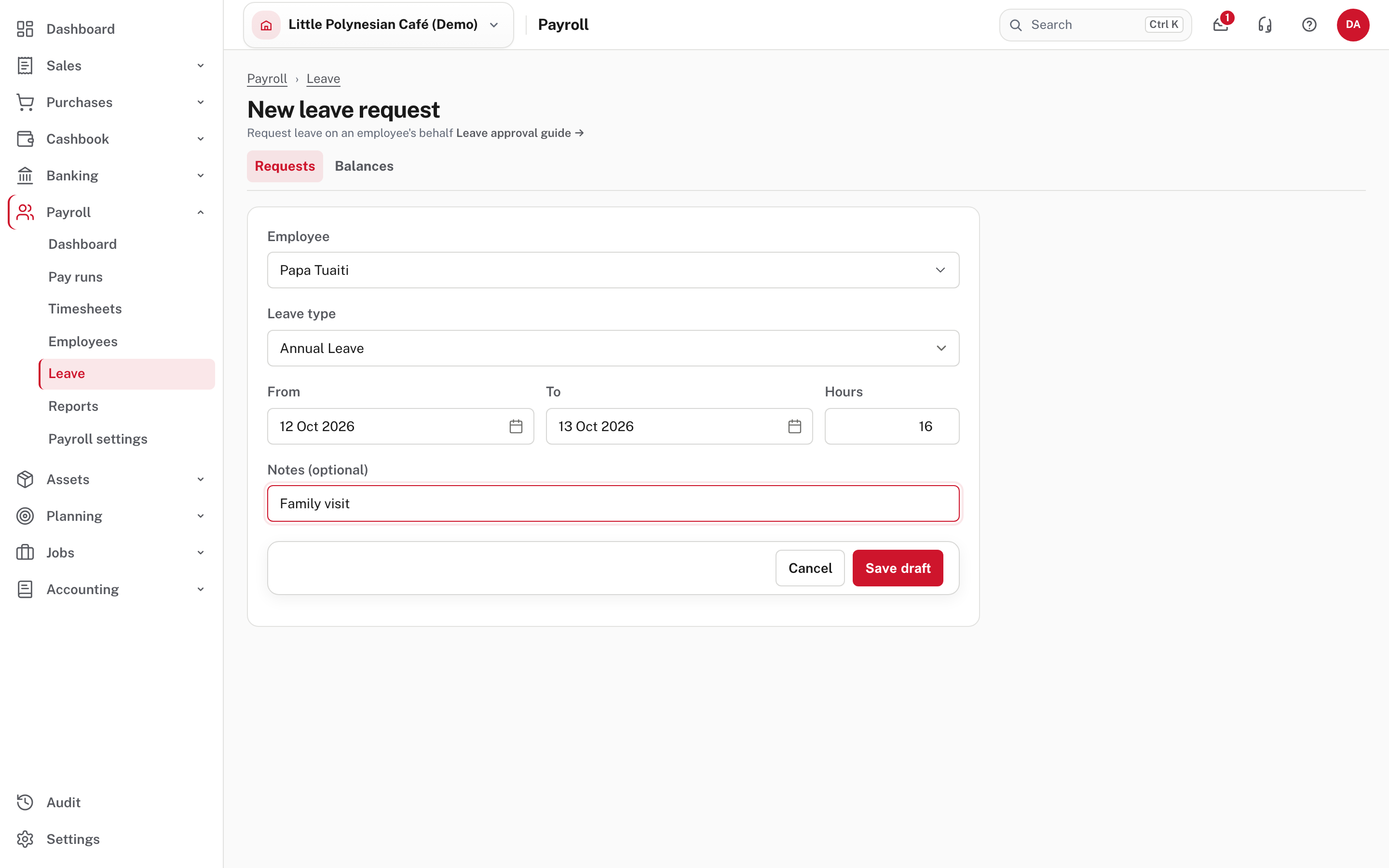Viewport: 1389px width, 868px height.
Task: Click the Settings gear icon
Action: pos(25,839)
